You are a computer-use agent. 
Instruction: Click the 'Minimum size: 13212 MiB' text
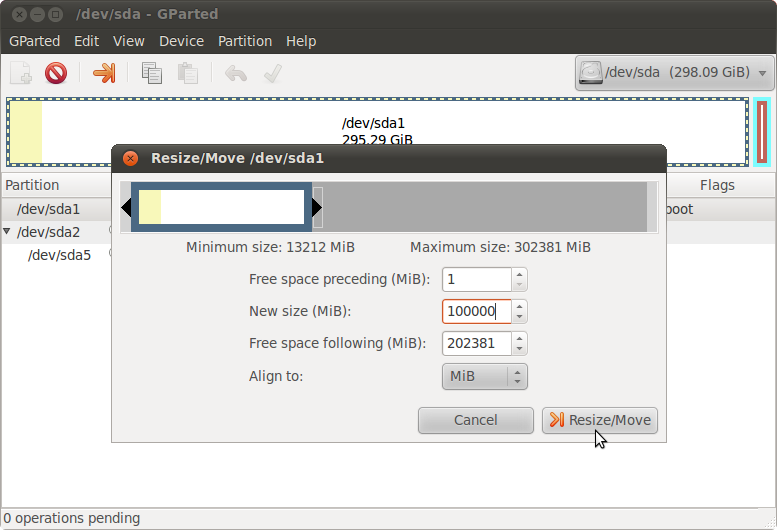[x=271, y=247]
